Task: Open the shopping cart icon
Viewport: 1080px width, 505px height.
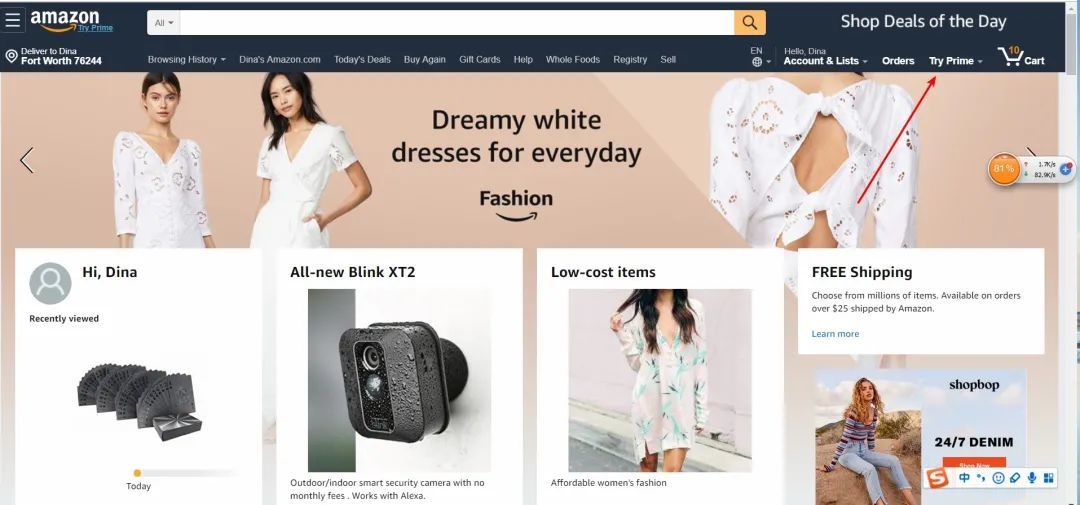Action: point(1021,56)
